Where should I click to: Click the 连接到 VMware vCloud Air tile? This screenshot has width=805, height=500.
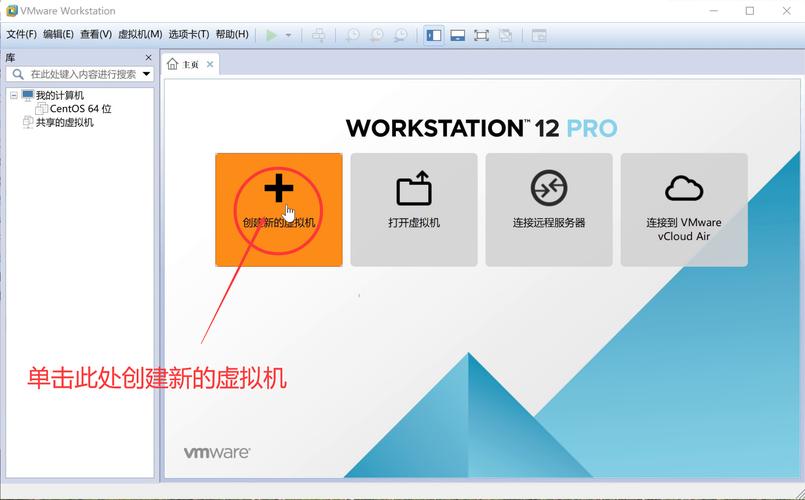[x=684, y=210]
